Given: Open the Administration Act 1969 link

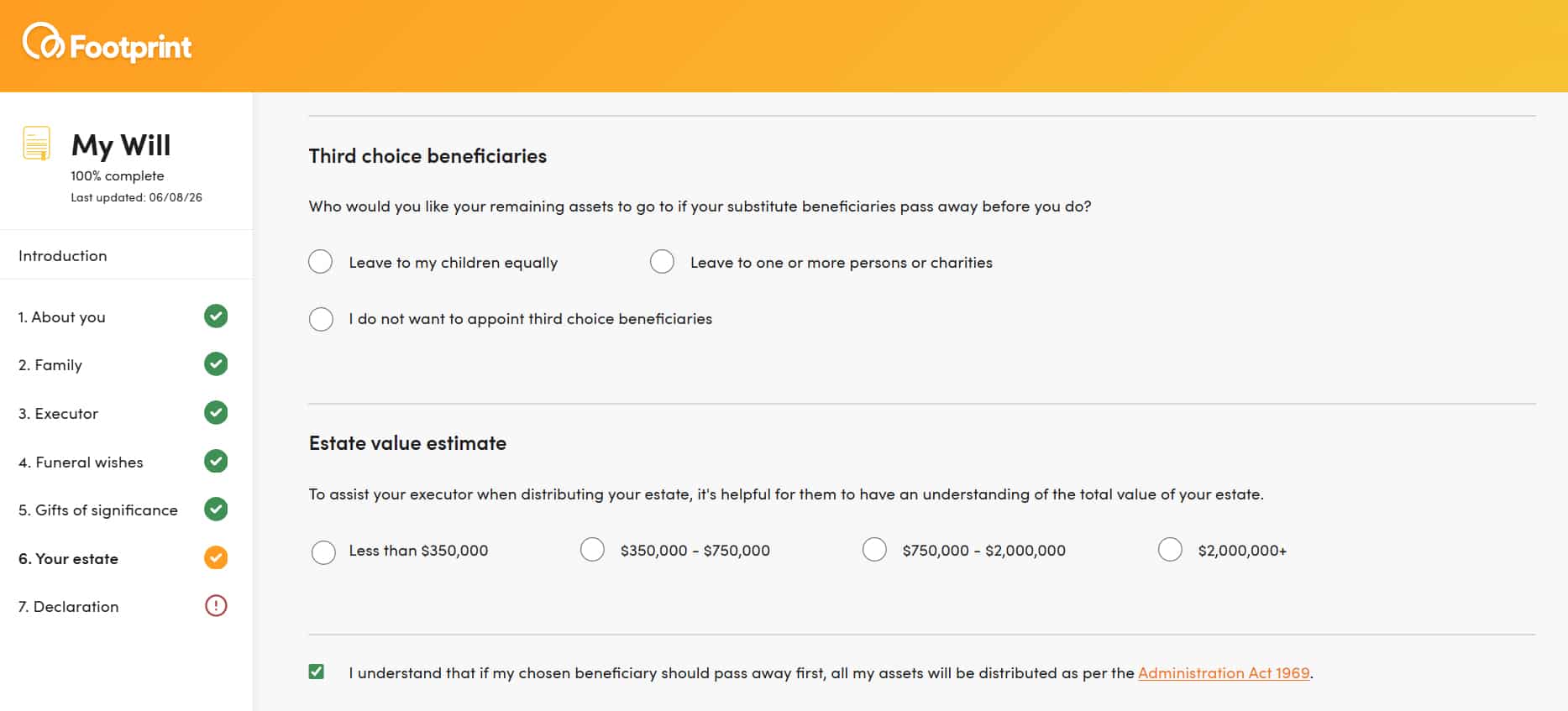Looking at the screenshot, I should coord(1224,673).
